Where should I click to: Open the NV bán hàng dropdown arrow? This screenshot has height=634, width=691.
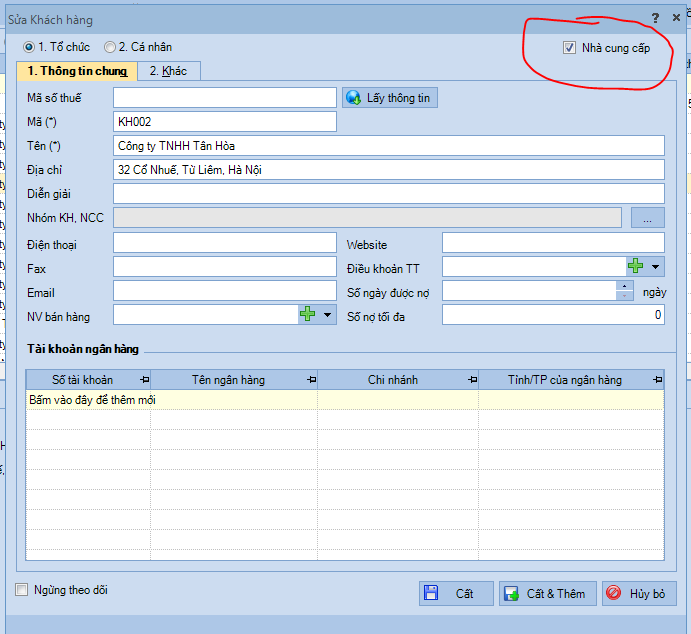click(327, 315)
